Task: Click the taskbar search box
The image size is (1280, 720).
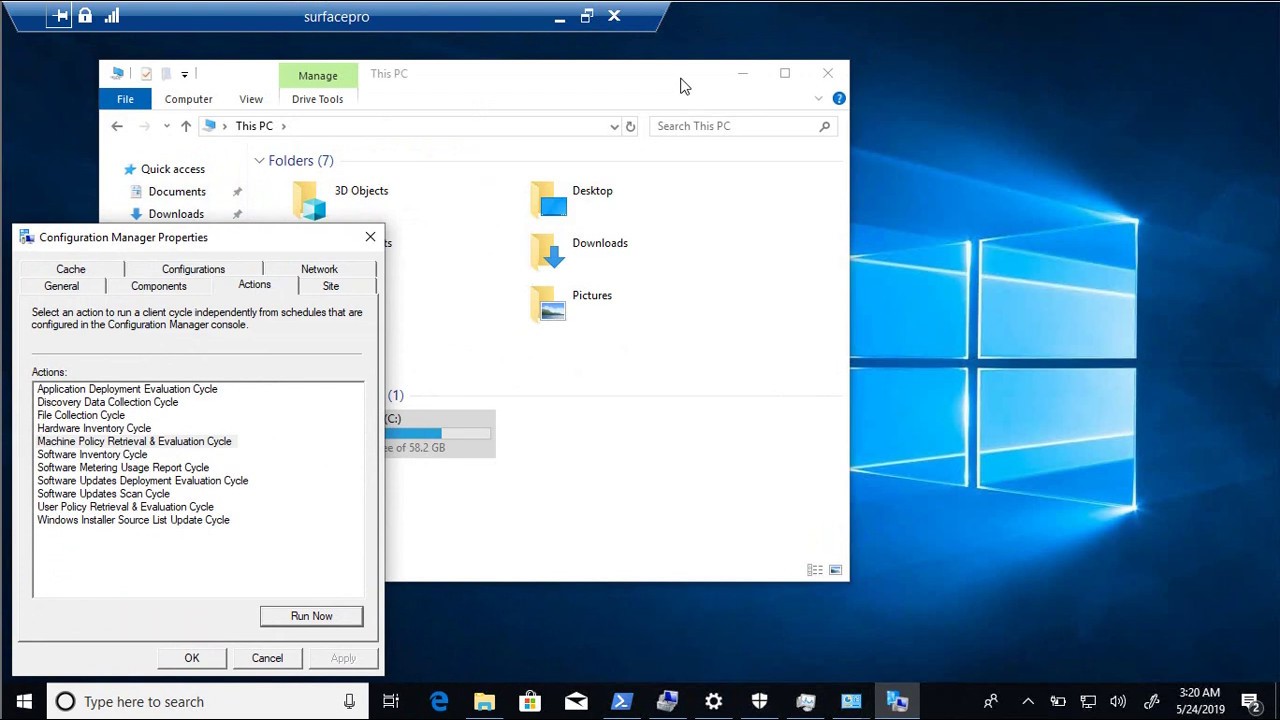Action: coord(207,701)
